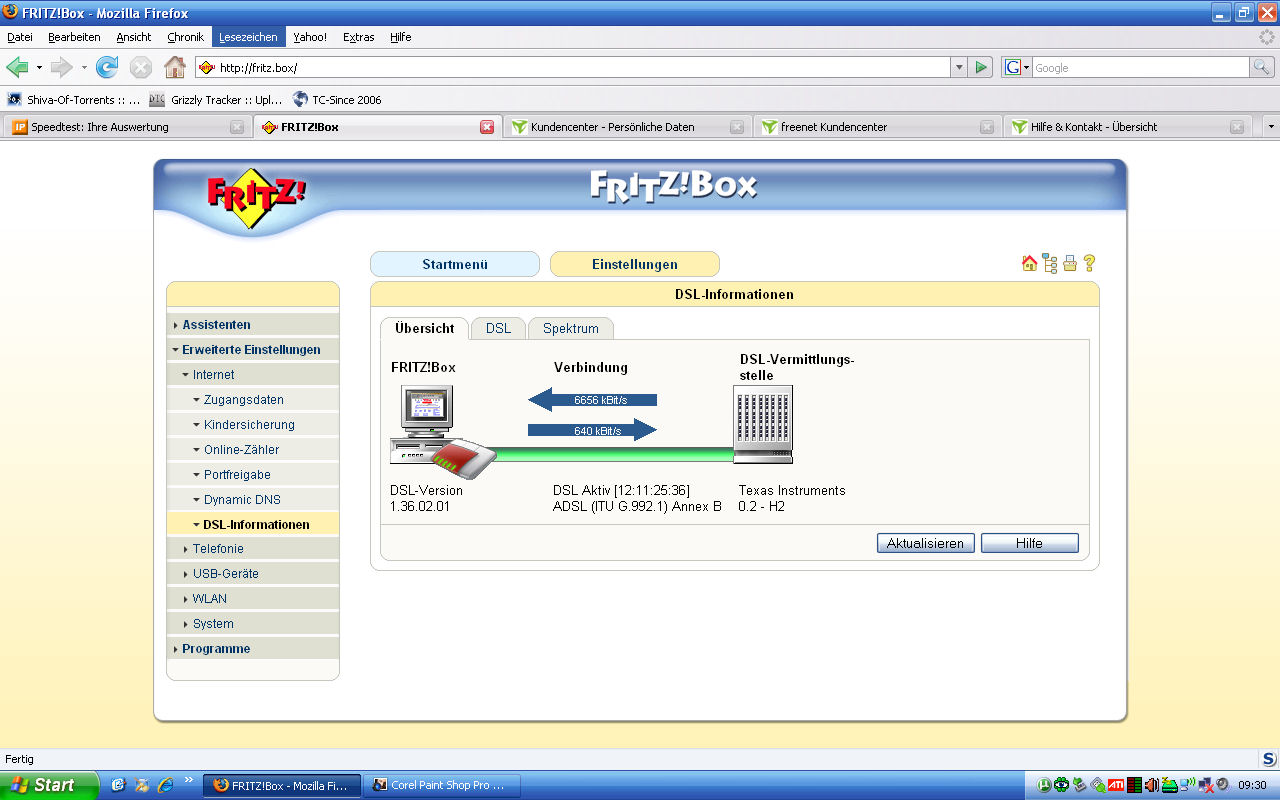Collapse the Internet submenu

click(x=213, y=375)
